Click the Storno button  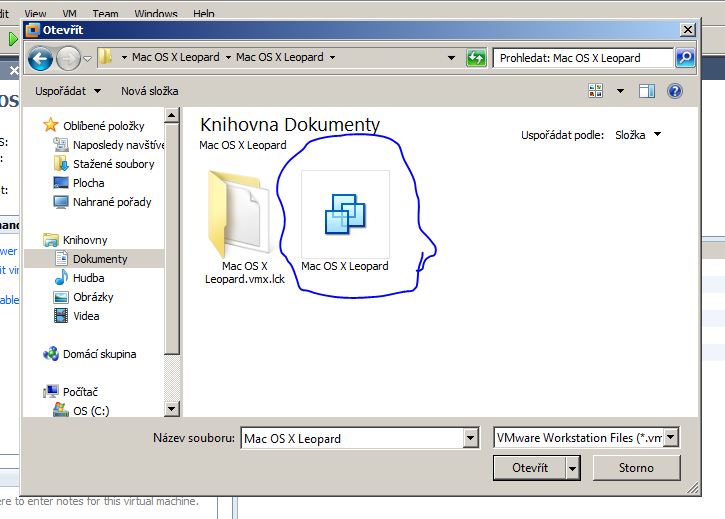636,467
